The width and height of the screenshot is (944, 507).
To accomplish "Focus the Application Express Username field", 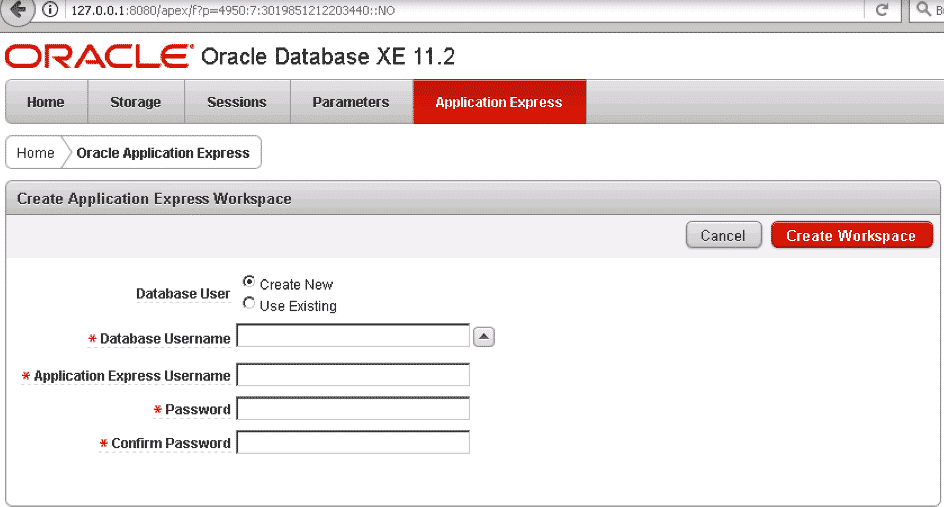I will pyautogui.click(x=353, y=375).
